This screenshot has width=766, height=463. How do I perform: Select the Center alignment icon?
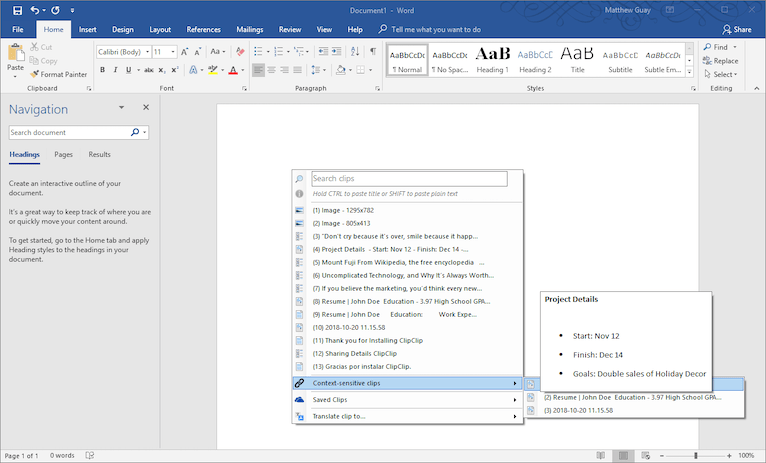click(273, 70)
